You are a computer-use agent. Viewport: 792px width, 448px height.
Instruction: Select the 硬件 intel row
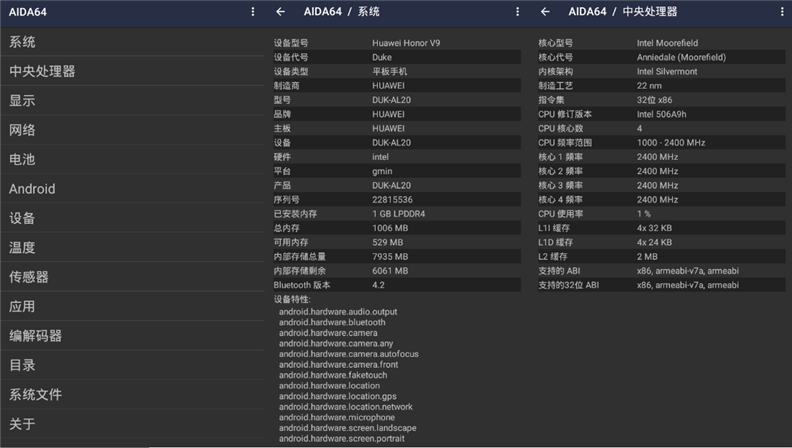coord(397,157)
